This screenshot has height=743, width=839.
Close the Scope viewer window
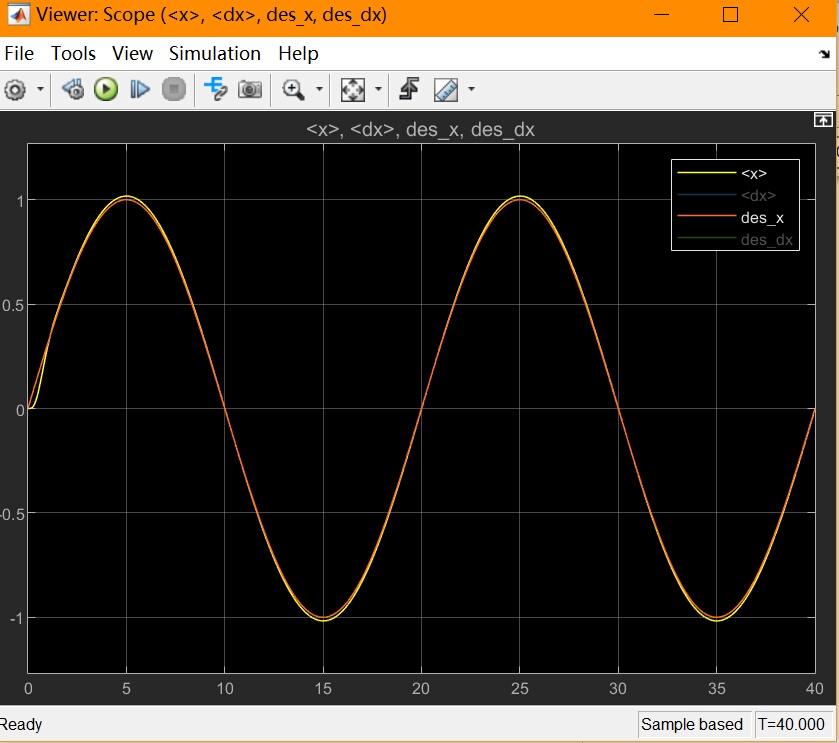coord(801,14)
